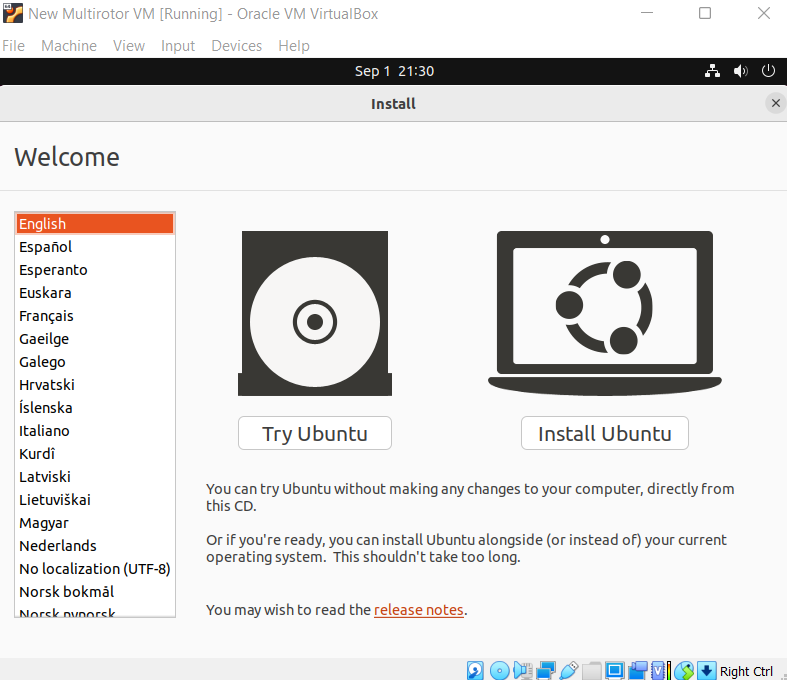
Task: Select Italiano in the language list
Action: [x=95, y=431]
